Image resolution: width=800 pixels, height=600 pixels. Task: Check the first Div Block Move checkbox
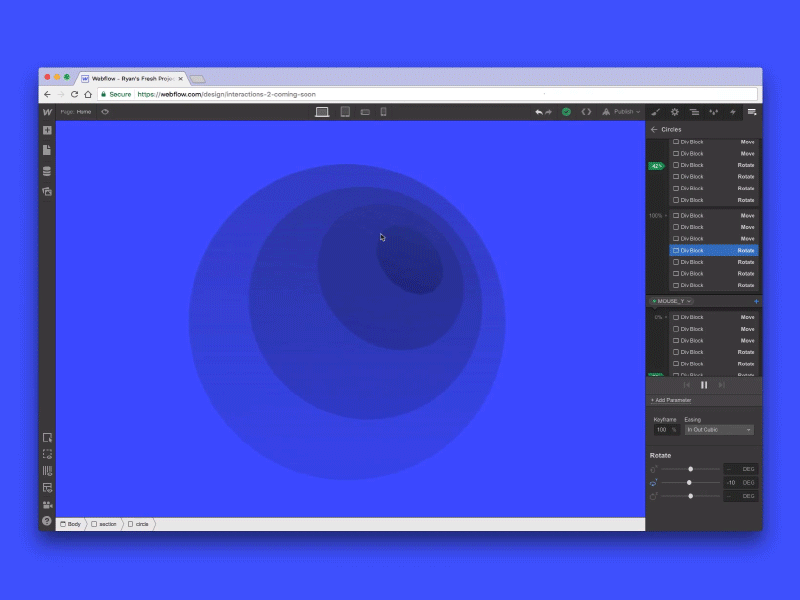(675, 141)
